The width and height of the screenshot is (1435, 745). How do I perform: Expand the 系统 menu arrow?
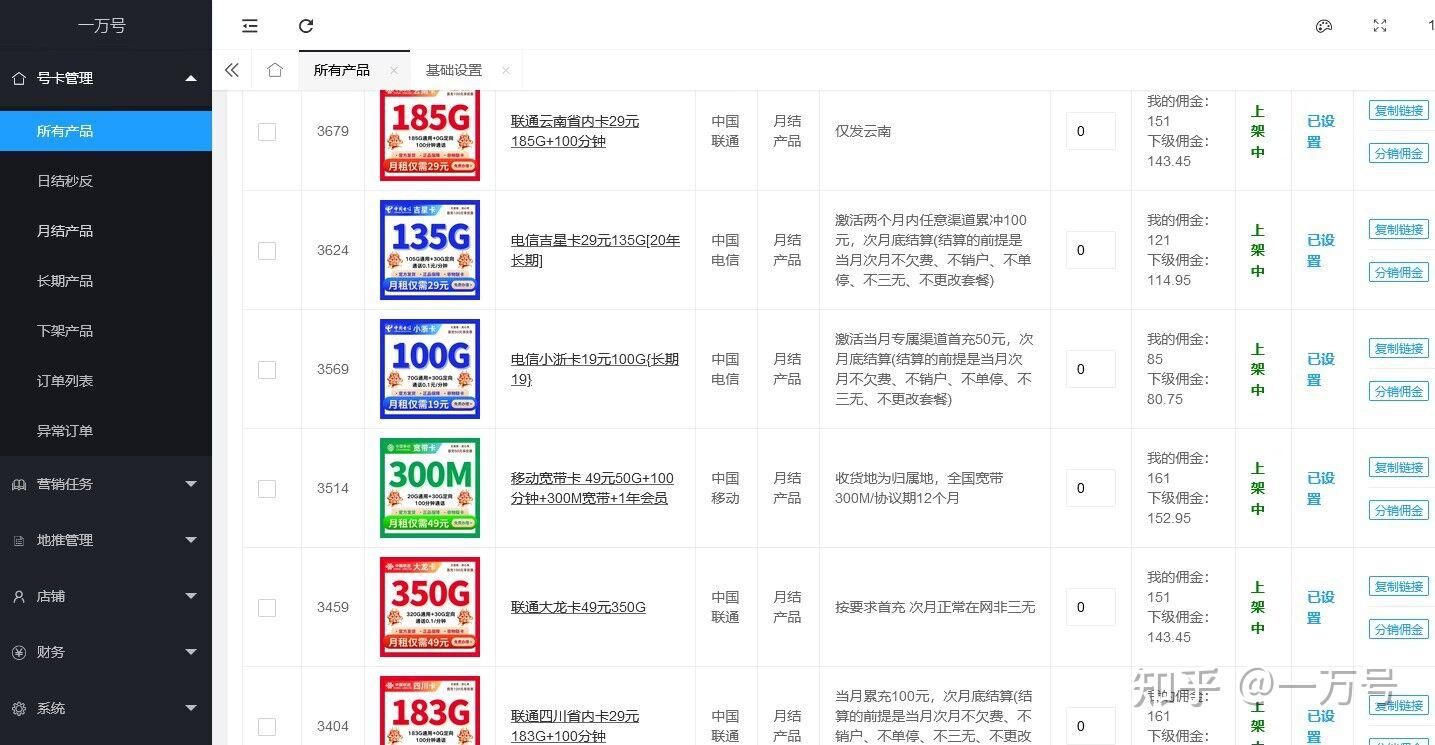[191, 708]
